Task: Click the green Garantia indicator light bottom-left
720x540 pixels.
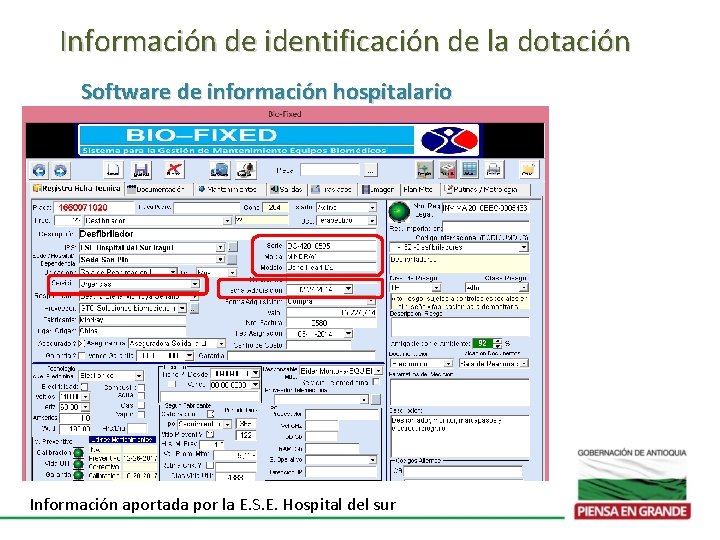Action: pos(79,475)
